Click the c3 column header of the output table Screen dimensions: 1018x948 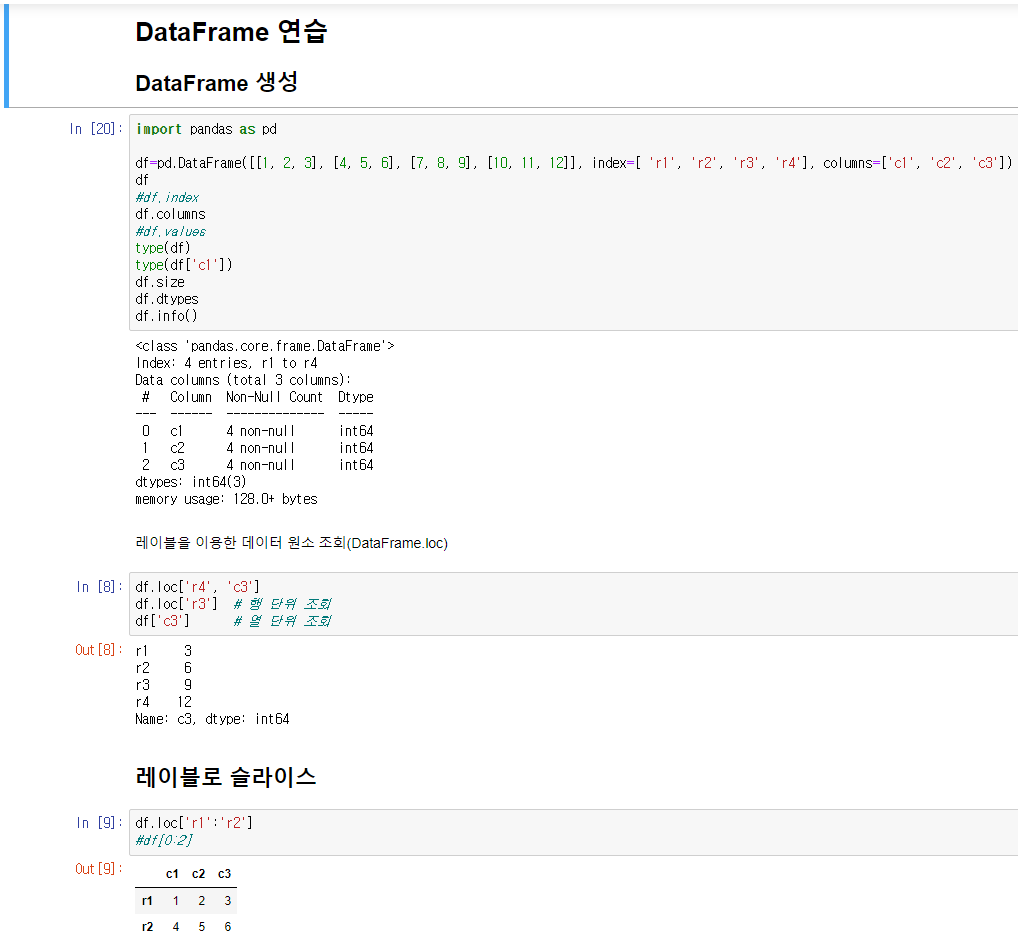coord(225,874)
